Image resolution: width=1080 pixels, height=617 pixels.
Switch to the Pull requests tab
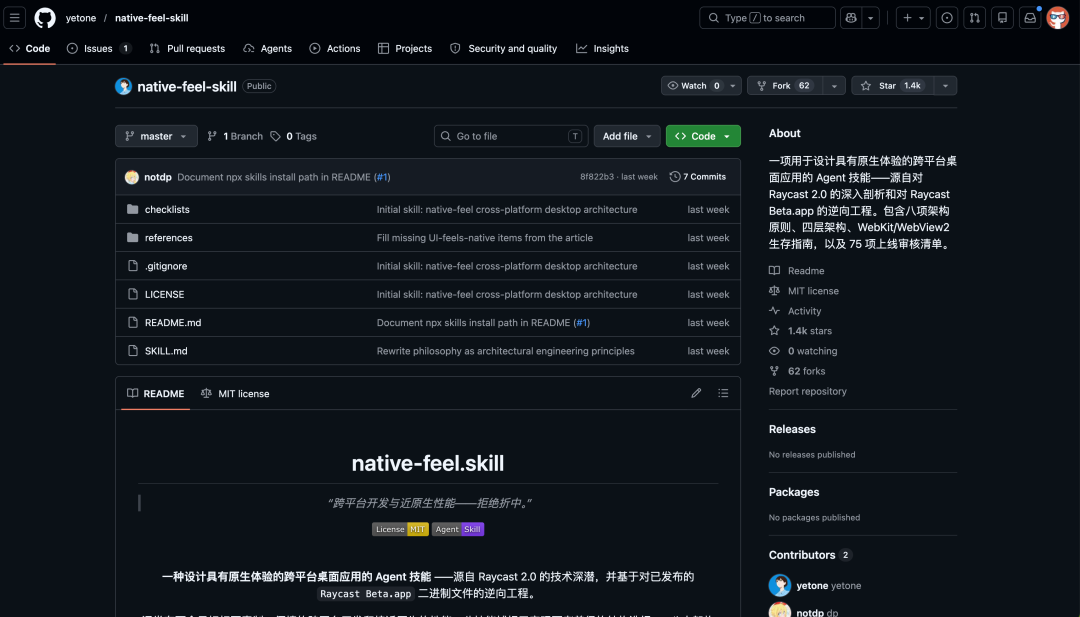click(x=187, y=48)
